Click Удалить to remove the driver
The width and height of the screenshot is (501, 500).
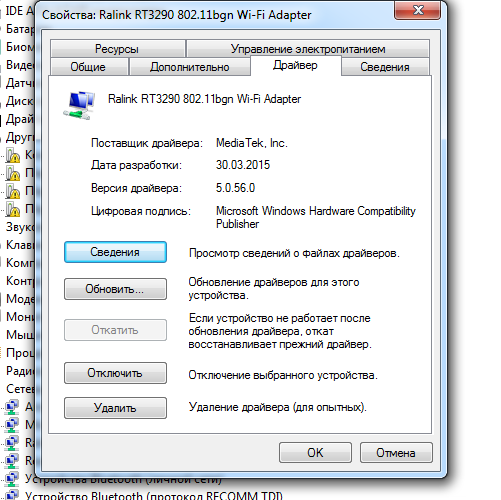[x=115, y=408]
